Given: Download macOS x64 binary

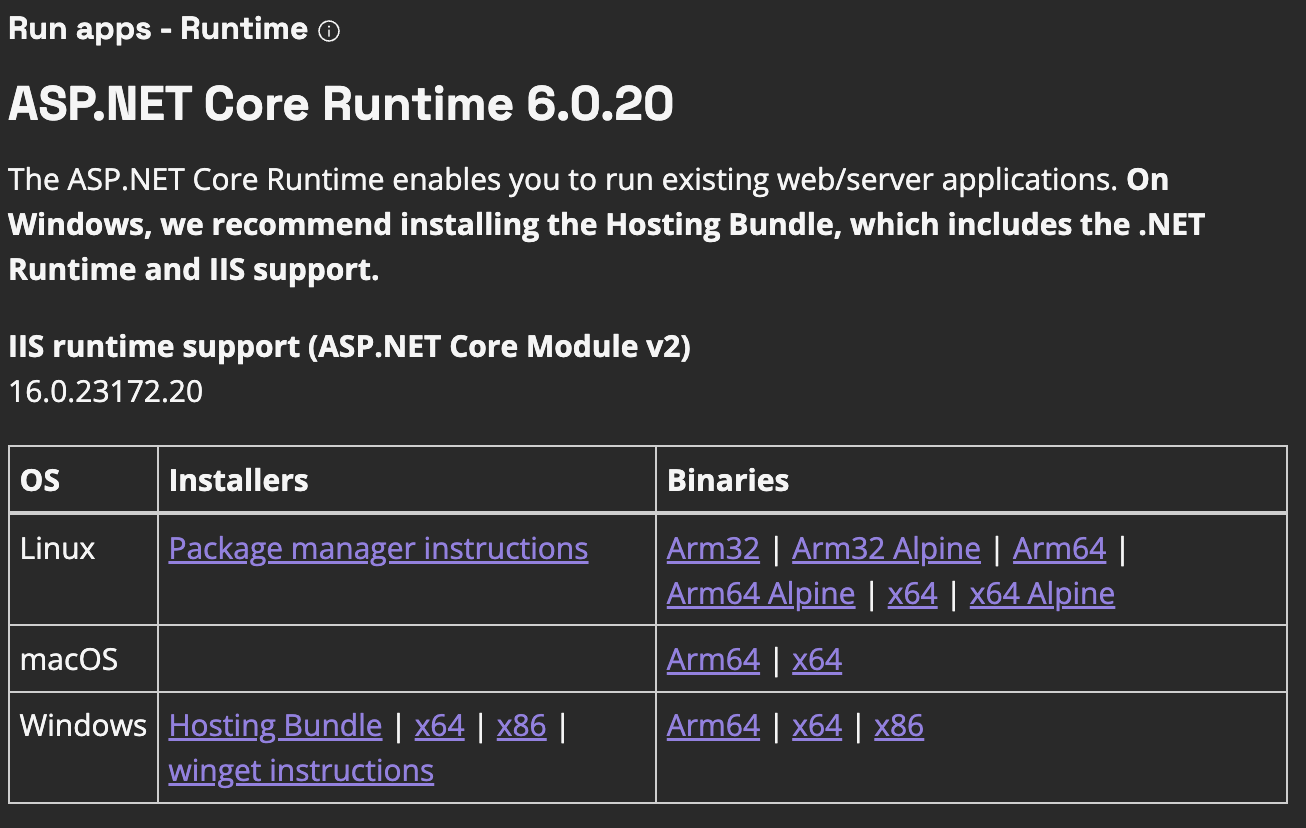Looking at the screenshot, I should tap(817, 660).
